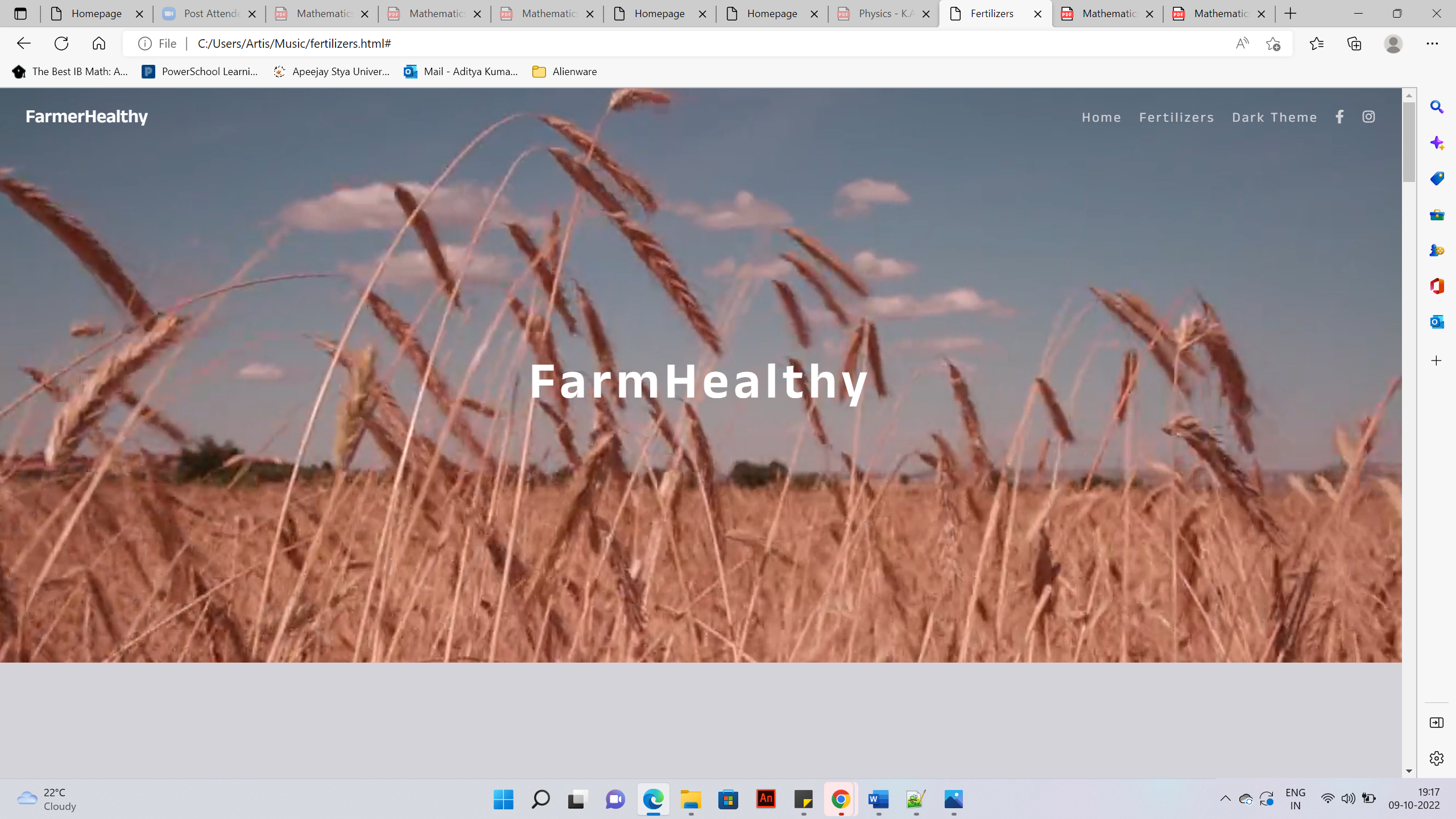Viewport: 1456px width, 819px height.
Task: Click the Facebook icon in site navbar
Action: click(x=1339, y=117)
